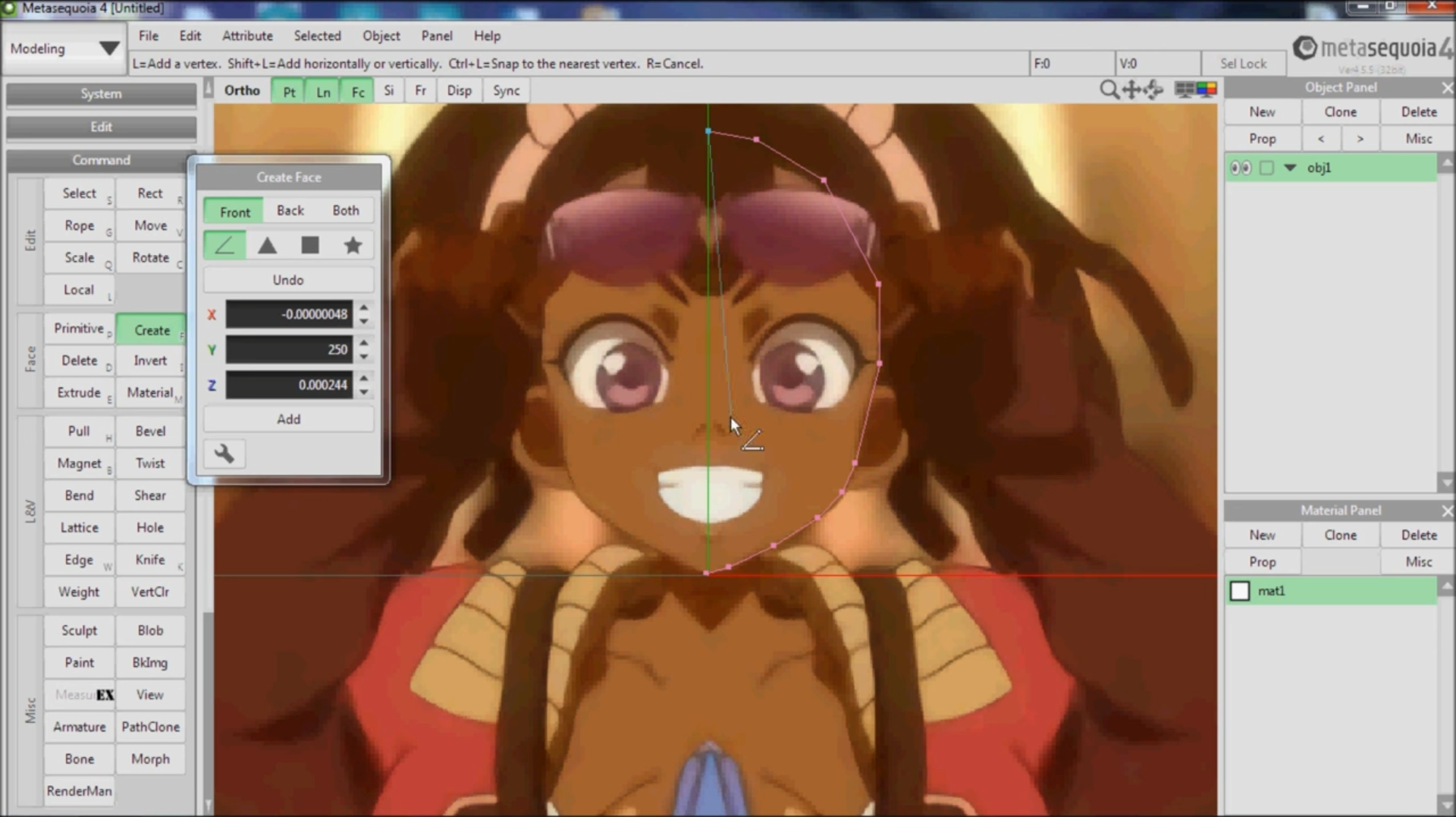Open the Panel menu
The image size is (1456, 817).
point(437,36)
